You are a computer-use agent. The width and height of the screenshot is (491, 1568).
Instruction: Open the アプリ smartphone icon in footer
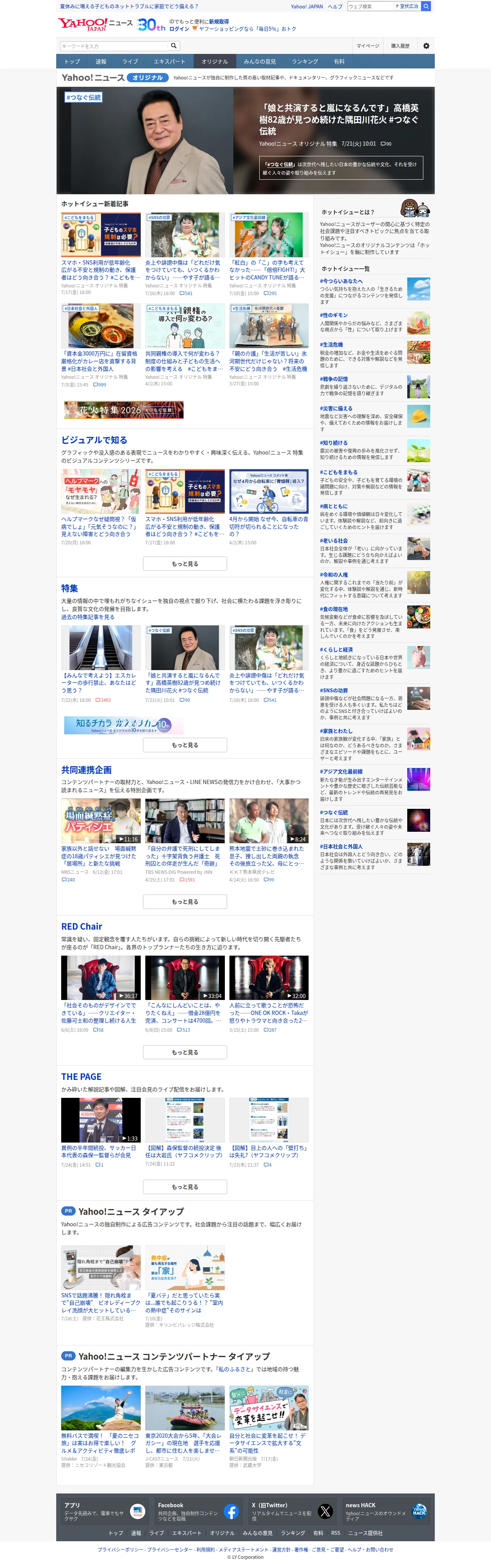pyautogui.click(x=138, y=1511)
